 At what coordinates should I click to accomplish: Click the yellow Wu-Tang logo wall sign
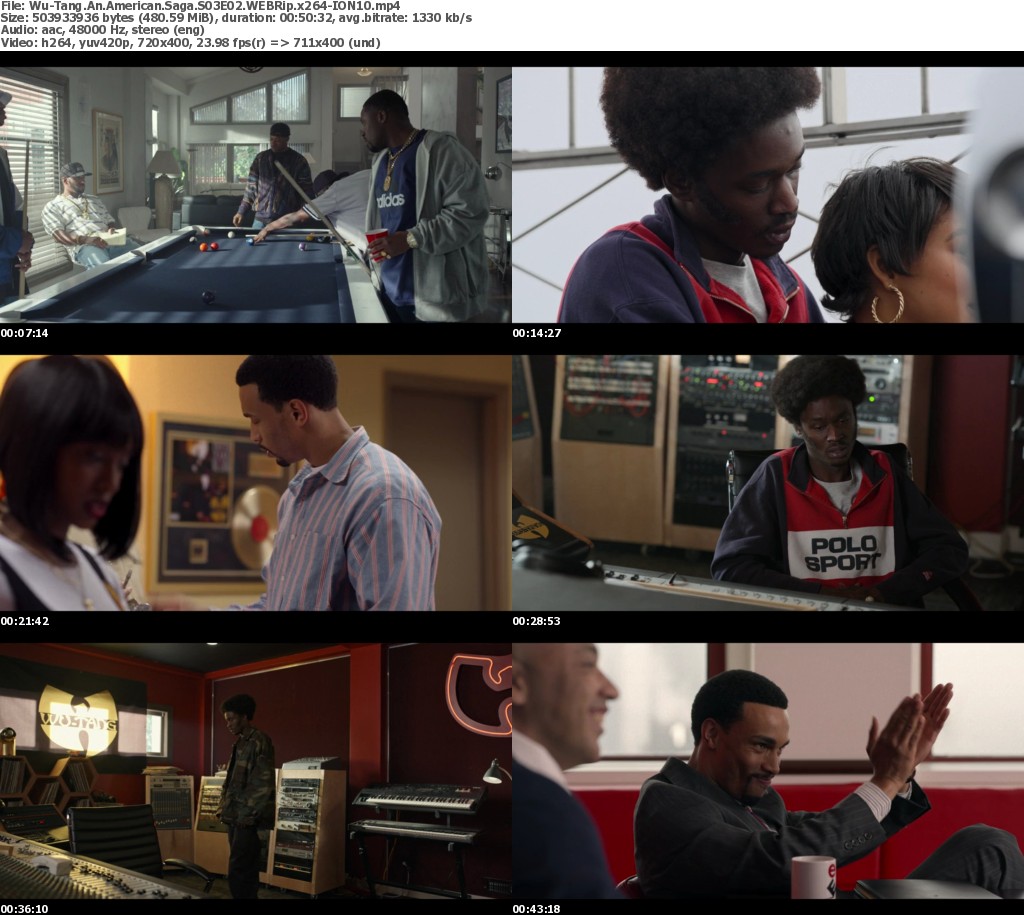click(76, 716)
